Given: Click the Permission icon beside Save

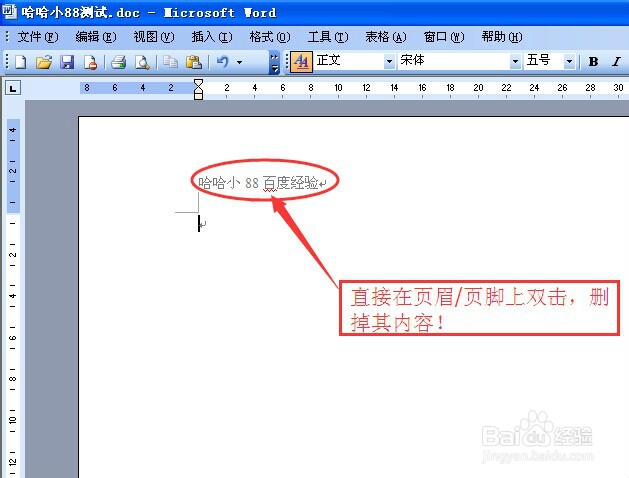Looking at the screenshot, I should tap(91, 62).
